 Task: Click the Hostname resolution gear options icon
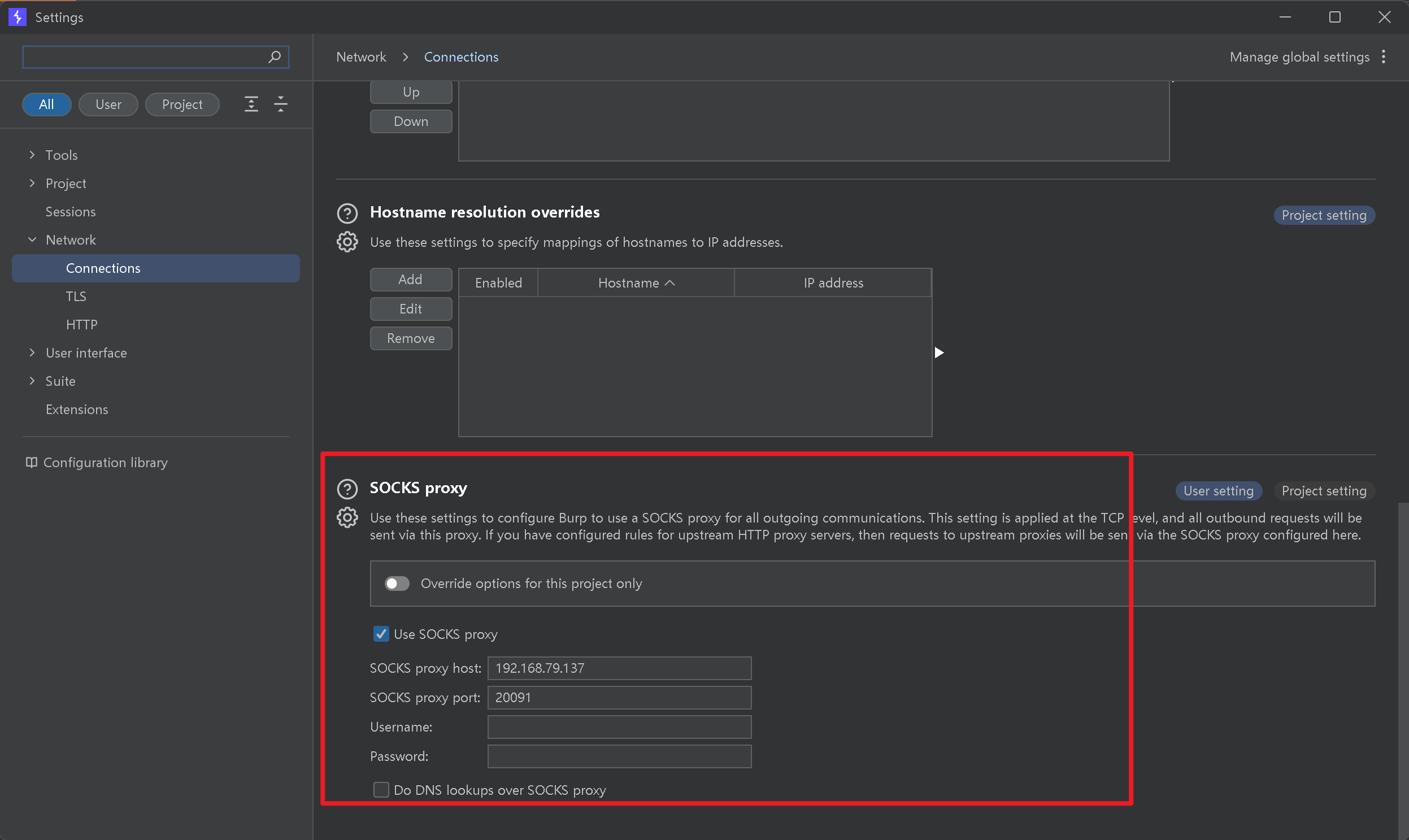click(x=347, y=242)
